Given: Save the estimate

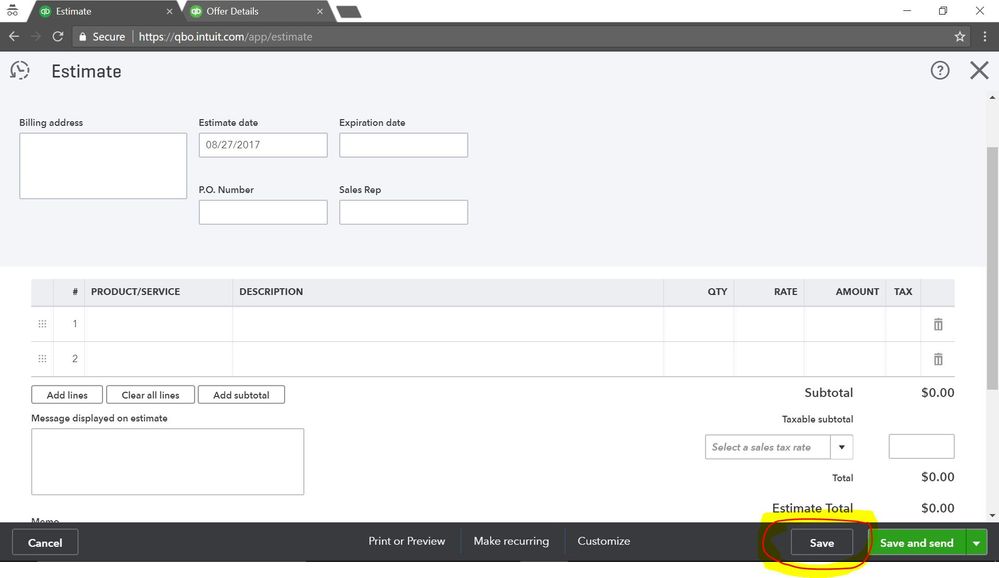Looking at the screenshot, I should (820, 542).
